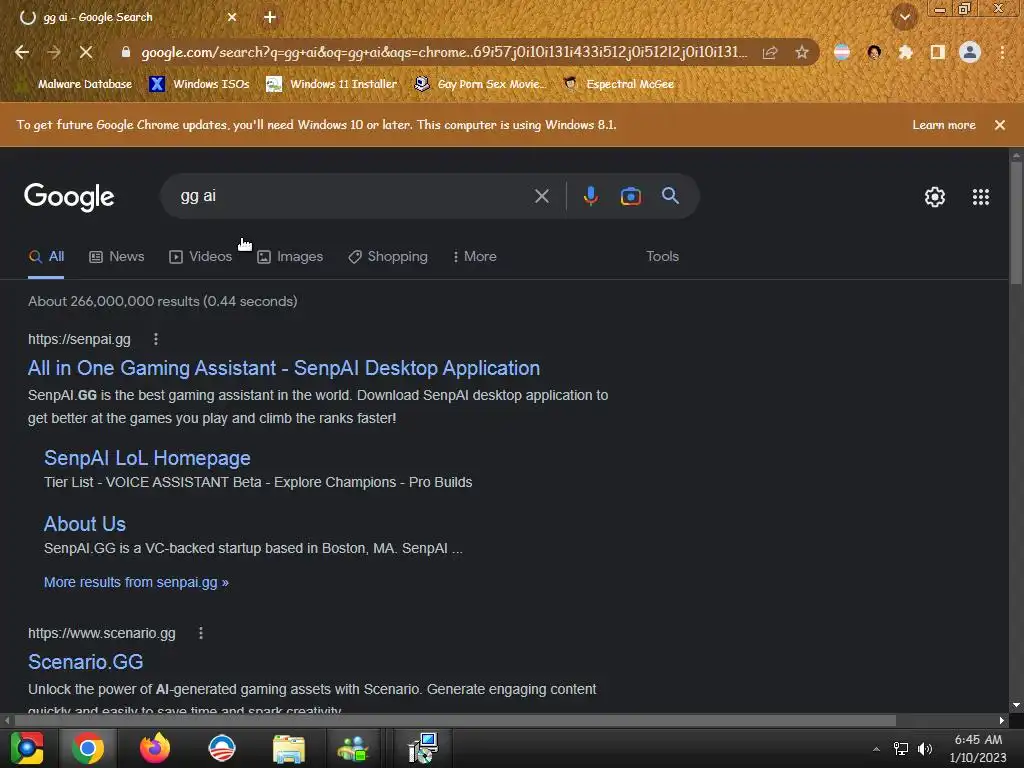Switch to the Videos results tab
This screenshot has height=768, width=1024.
(x=200, y=257)
